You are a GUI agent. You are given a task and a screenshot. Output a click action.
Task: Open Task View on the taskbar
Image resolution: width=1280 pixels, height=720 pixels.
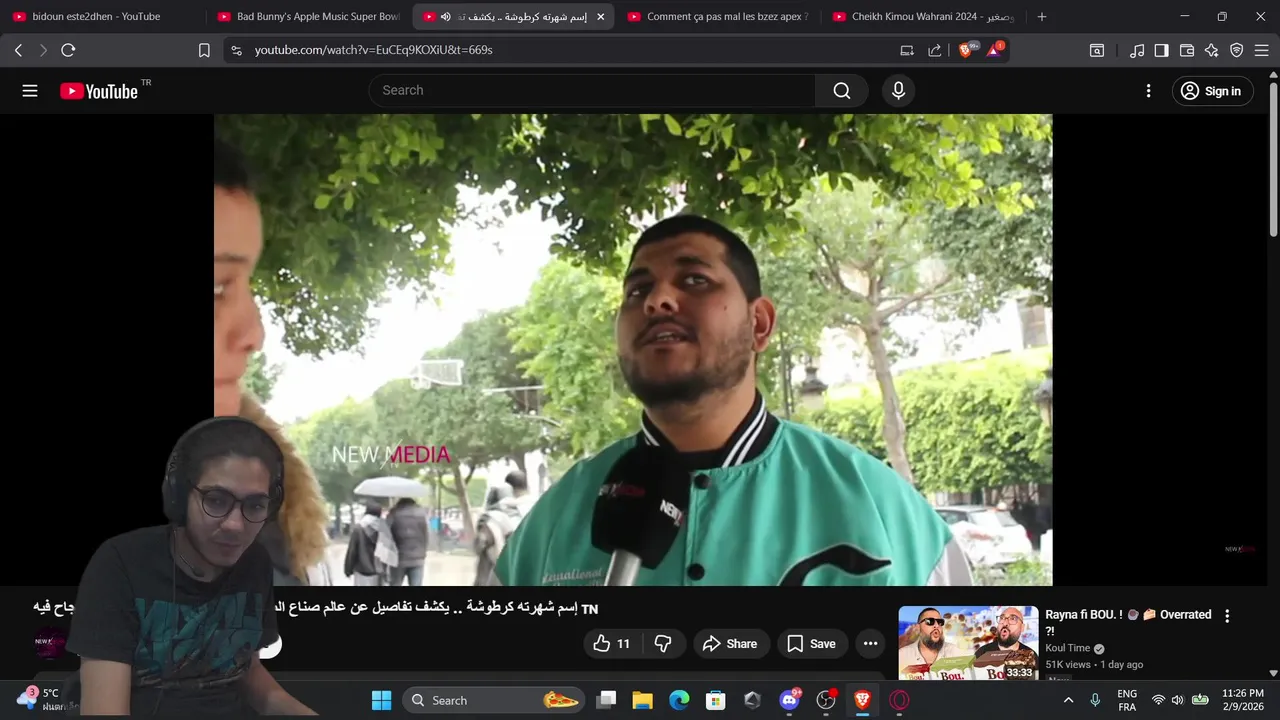(606, 700)
